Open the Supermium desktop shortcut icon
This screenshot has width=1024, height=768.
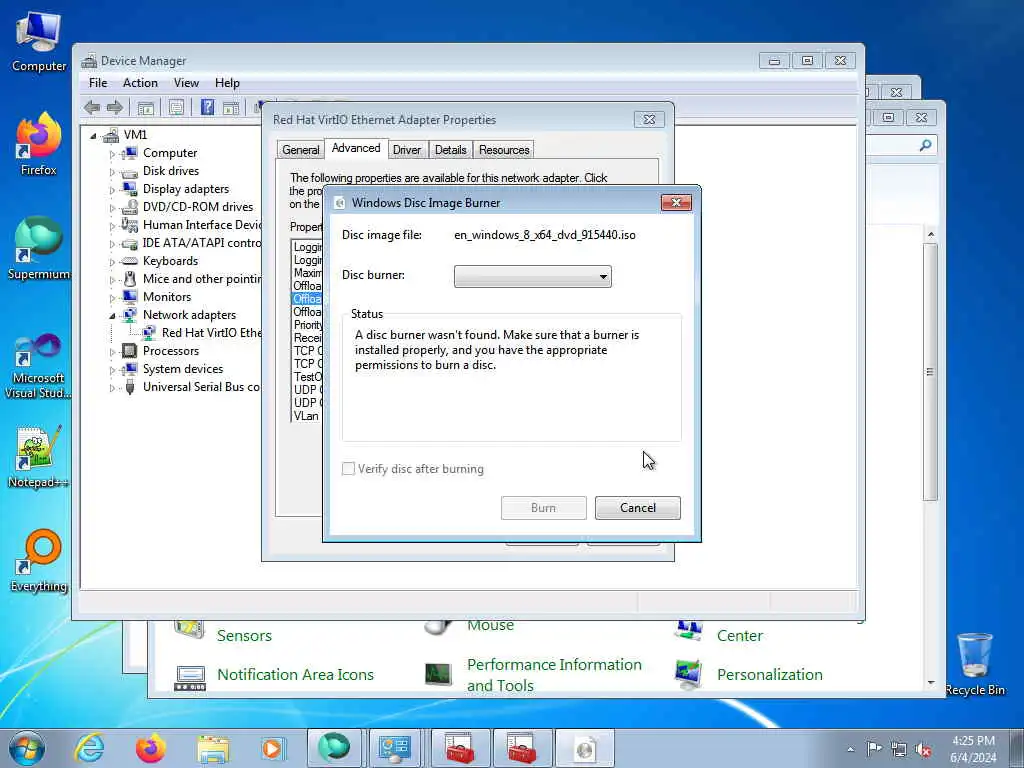coord(38,239)
